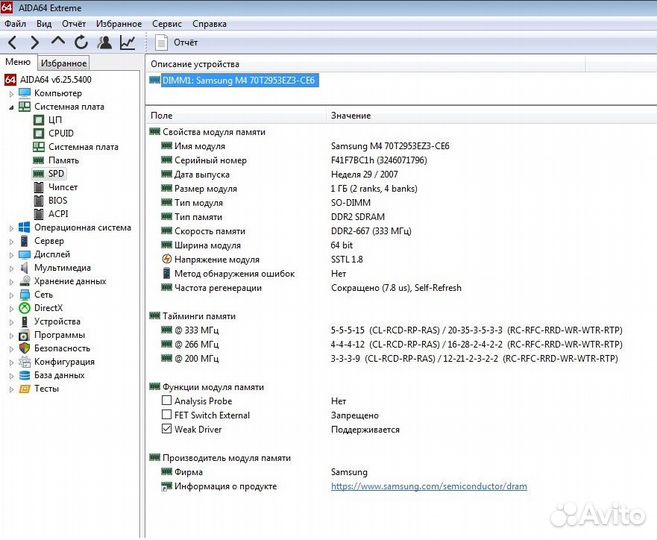This screenshot has width=657, height=540.
Task: Switch to the Меню tab
Action: coord(18,62)
